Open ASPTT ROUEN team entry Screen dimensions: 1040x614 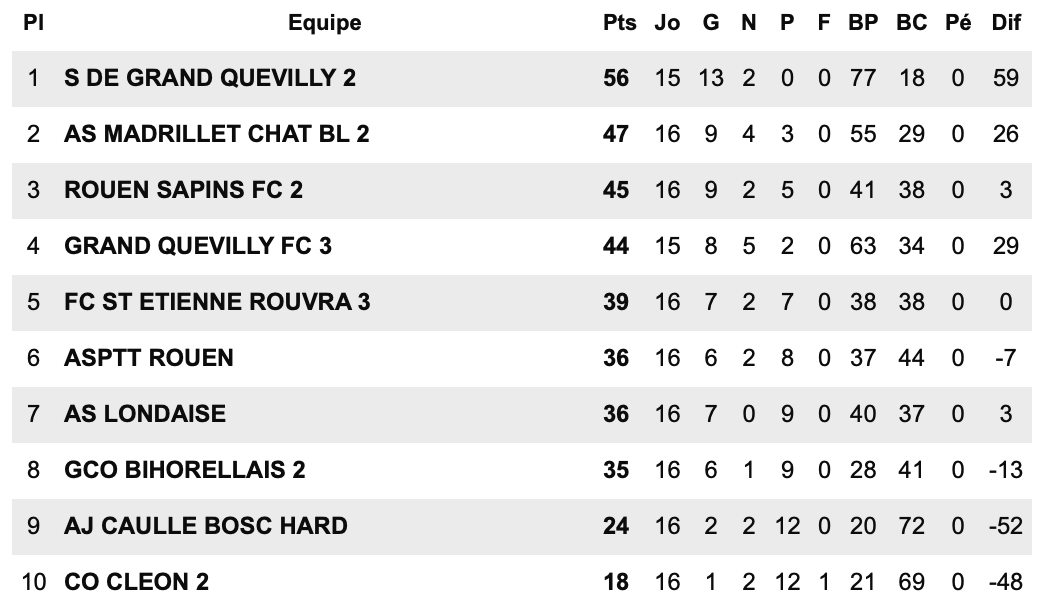pos(149,358)
